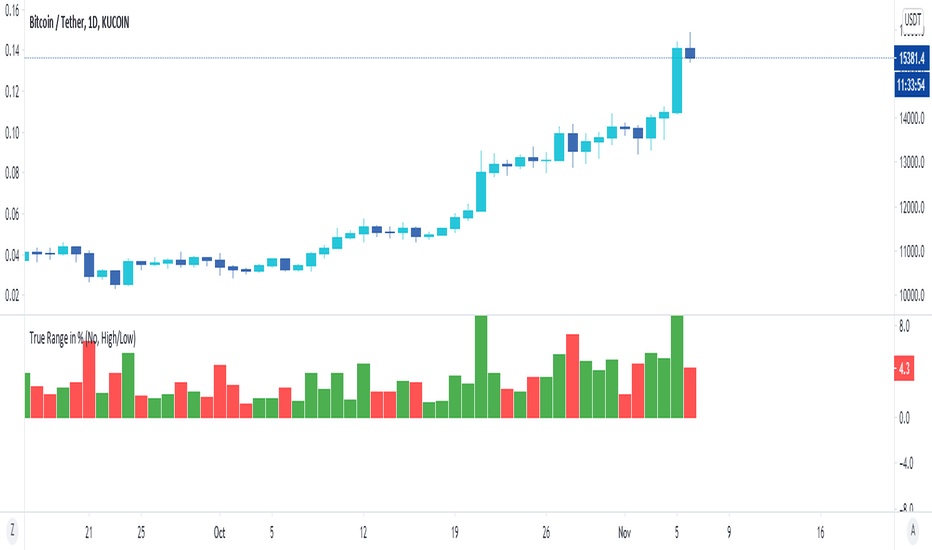This screenshot has height=550, width=932.
Task: Toggle the A auto-scale button
Action: pos(913,530)
